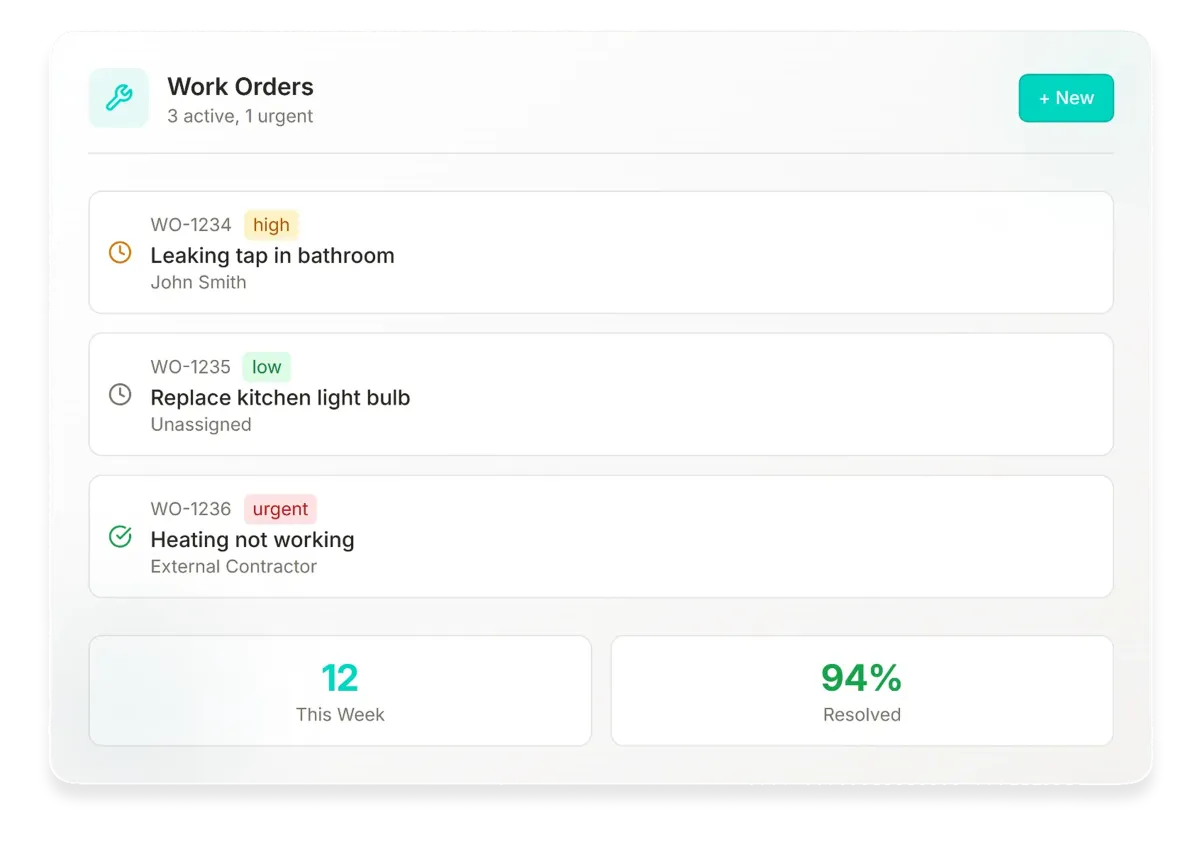This screenshot has width=1200, height=846.
Task: Click the WO-1235 order number
Action: pos(191,367)
